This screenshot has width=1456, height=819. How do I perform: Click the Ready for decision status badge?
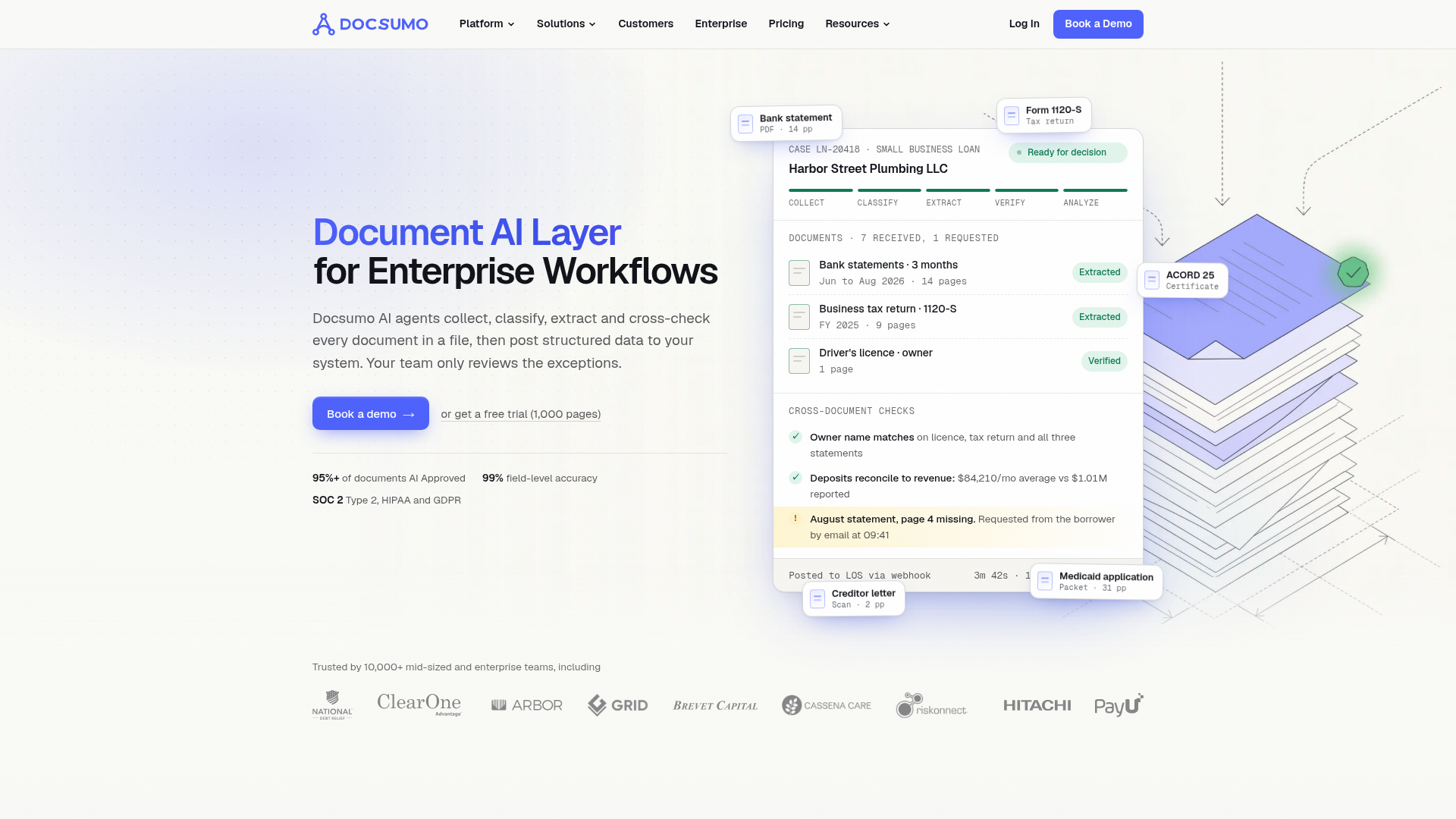(x=1068, y=152)
